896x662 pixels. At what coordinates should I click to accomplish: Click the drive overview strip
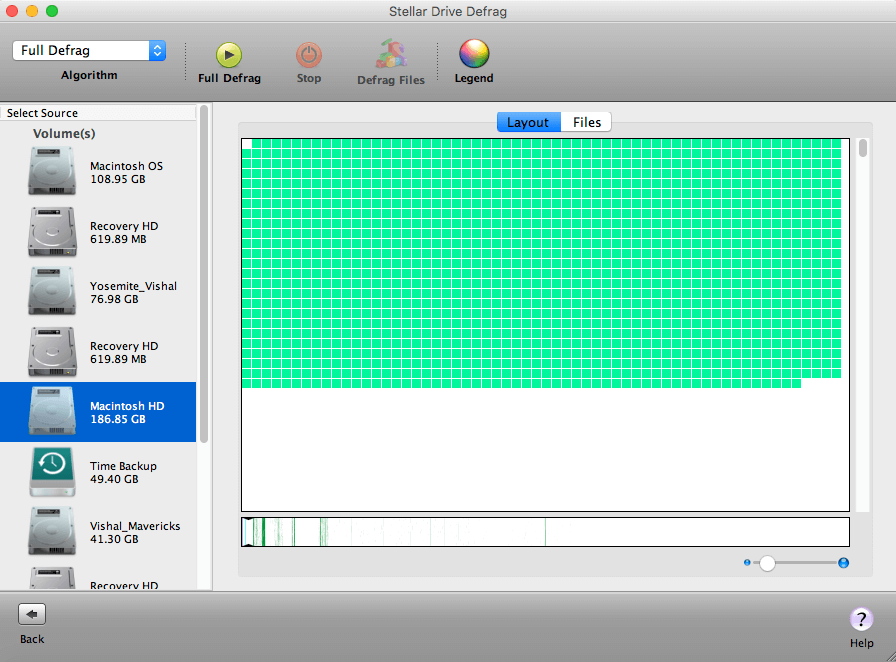coord(545,532)
